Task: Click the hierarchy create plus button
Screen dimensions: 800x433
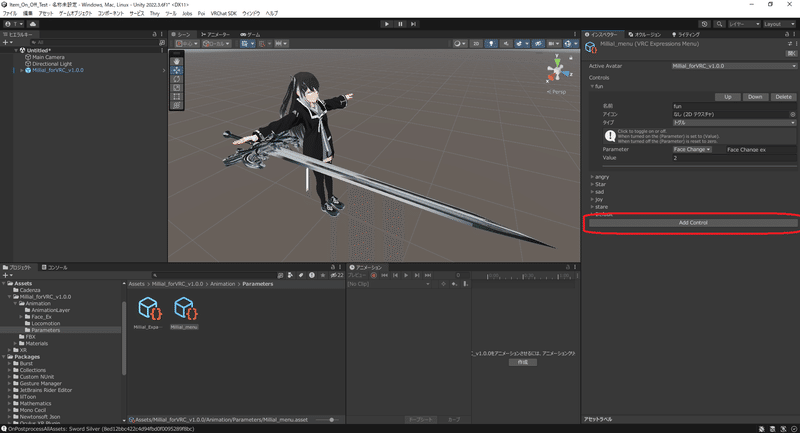Action: [x=8, y=42]
